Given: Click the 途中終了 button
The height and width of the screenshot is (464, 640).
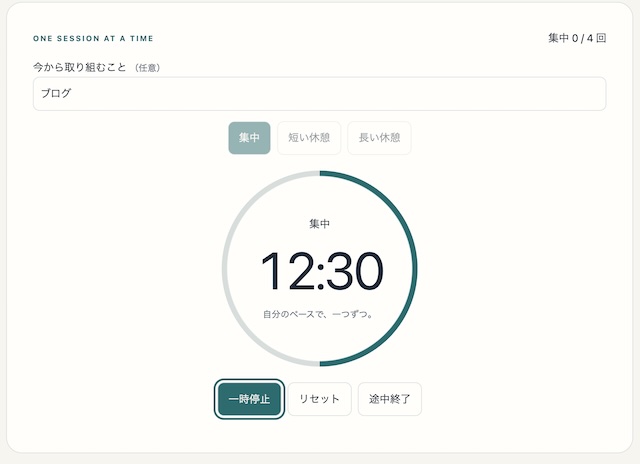Looking at the screenshot, I should pos(389,399).
